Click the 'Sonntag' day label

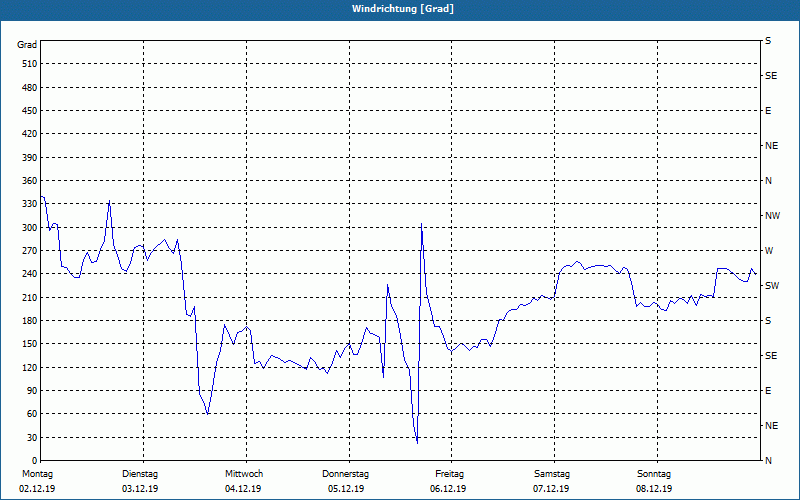654,474
